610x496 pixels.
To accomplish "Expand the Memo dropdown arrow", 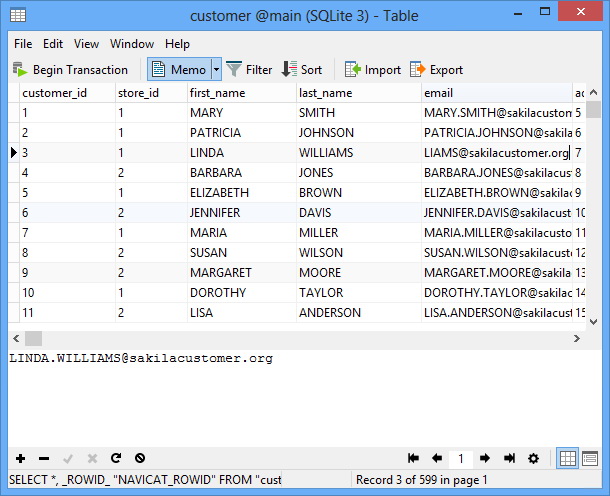I will tap(215, 69).
